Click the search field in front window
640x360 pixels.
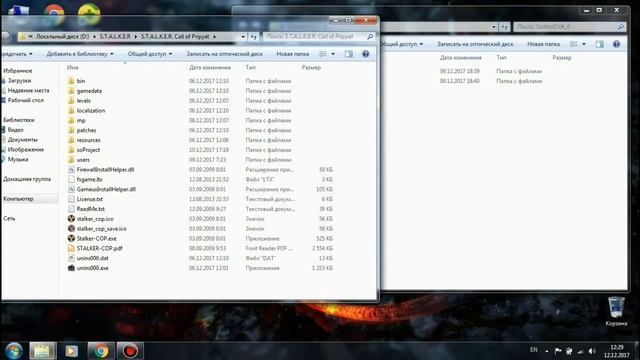point(318,37)
